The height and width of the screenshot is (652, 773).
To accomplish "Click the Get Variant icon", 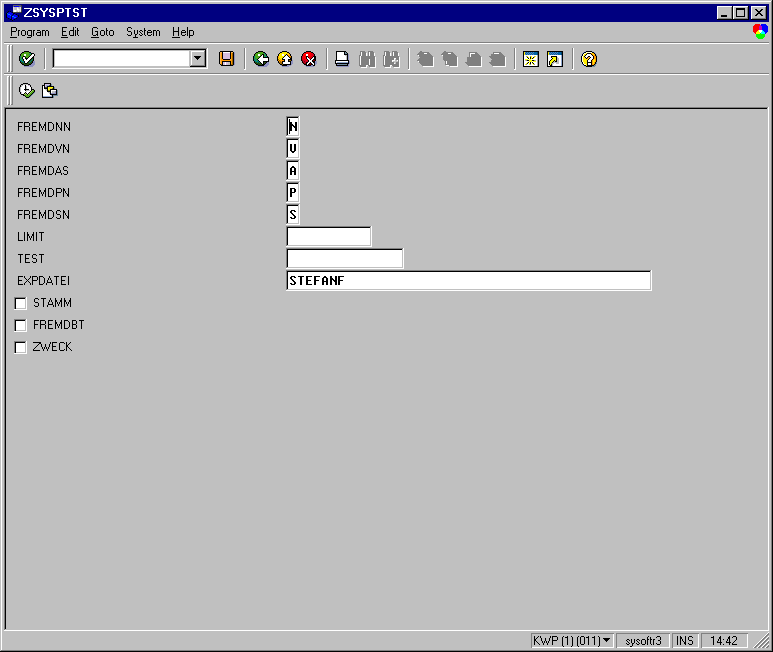I will (x=50, y=90).
